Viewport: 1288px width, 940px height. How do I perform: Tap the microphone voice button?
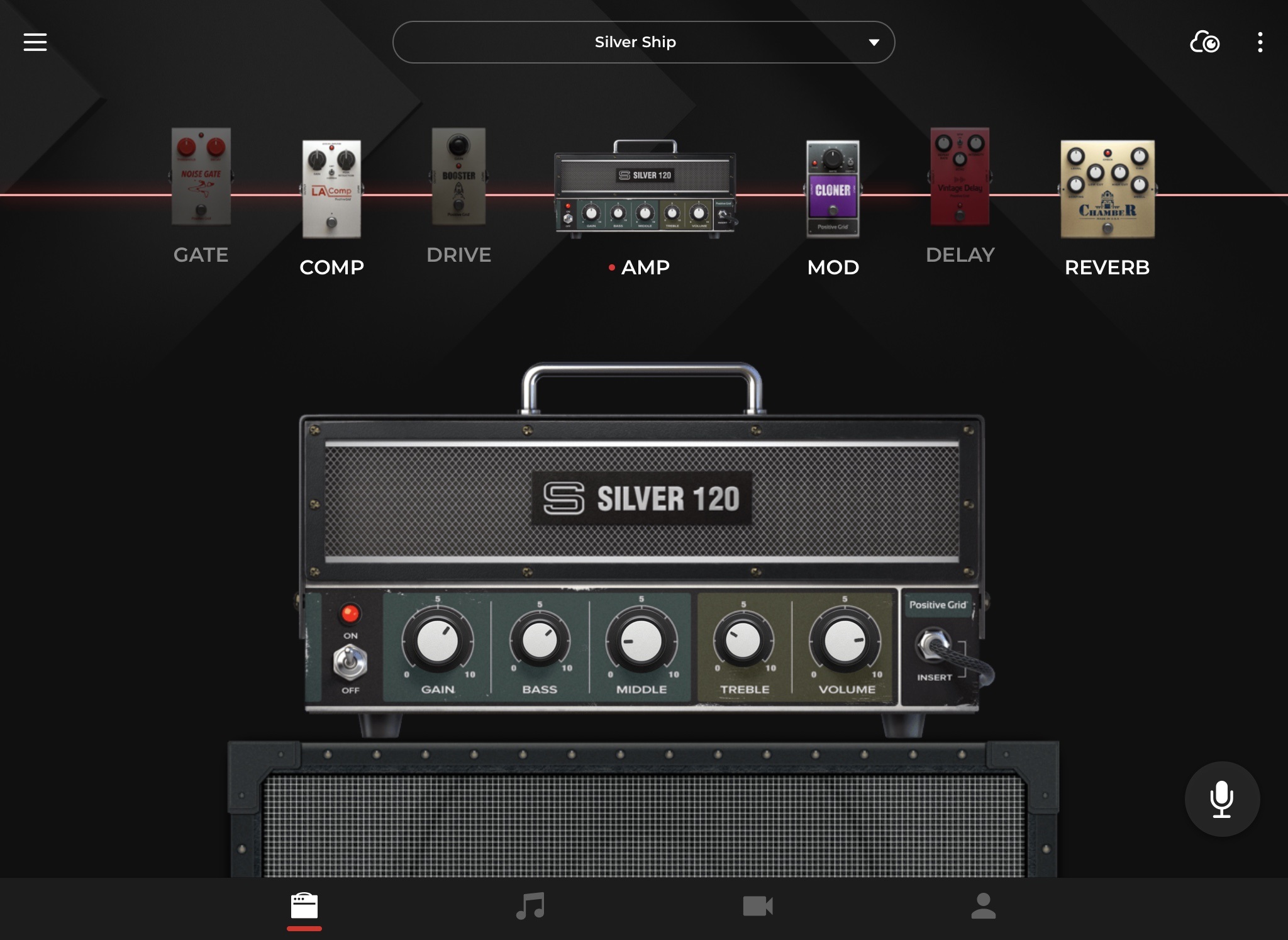click(1222, 799)
